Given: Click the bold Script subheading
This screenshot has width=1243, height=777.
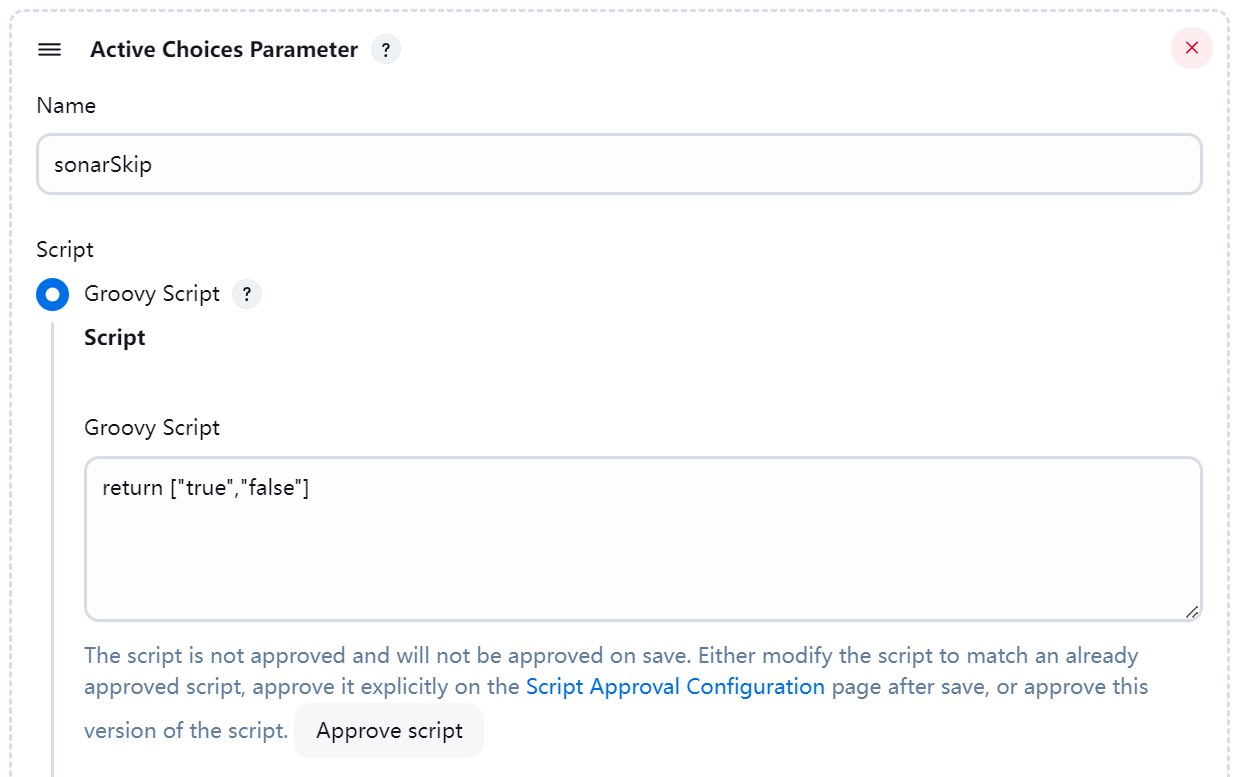Looking at the screenshot, I should click(x=115, y=338).
